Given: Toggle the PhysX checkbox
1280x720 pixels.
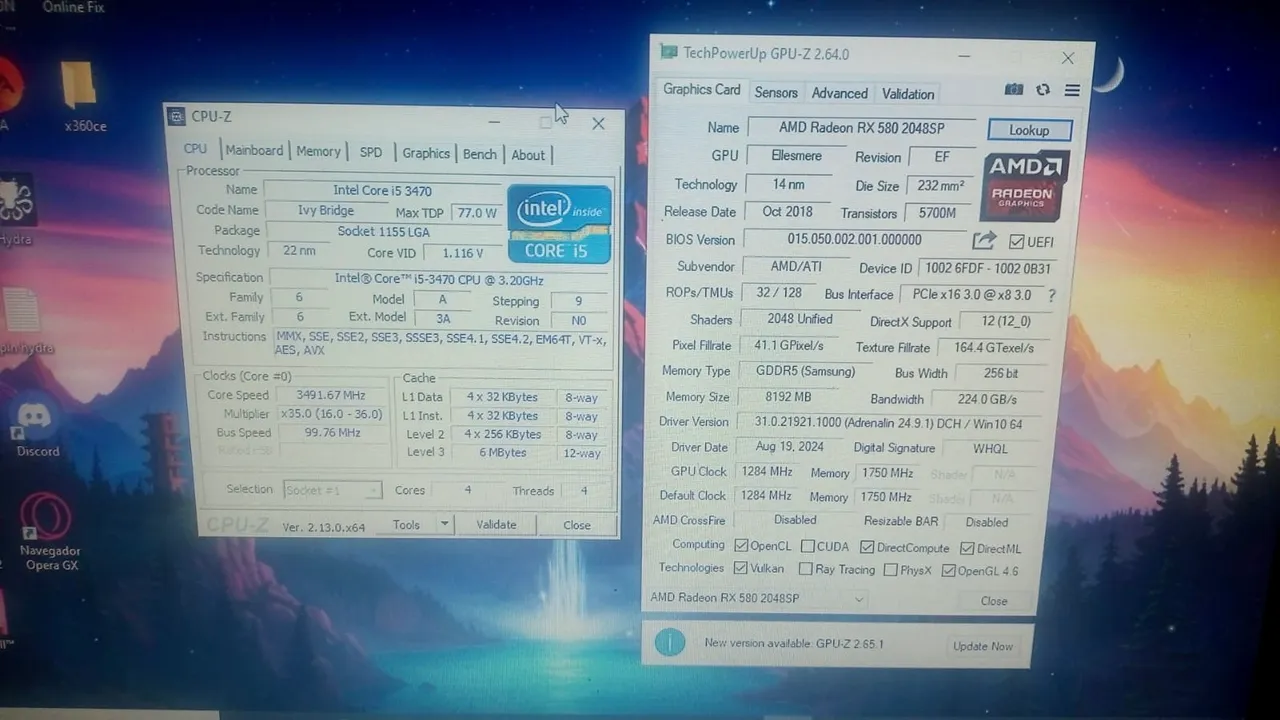Looking at the screenshot, I should [891, 570].
